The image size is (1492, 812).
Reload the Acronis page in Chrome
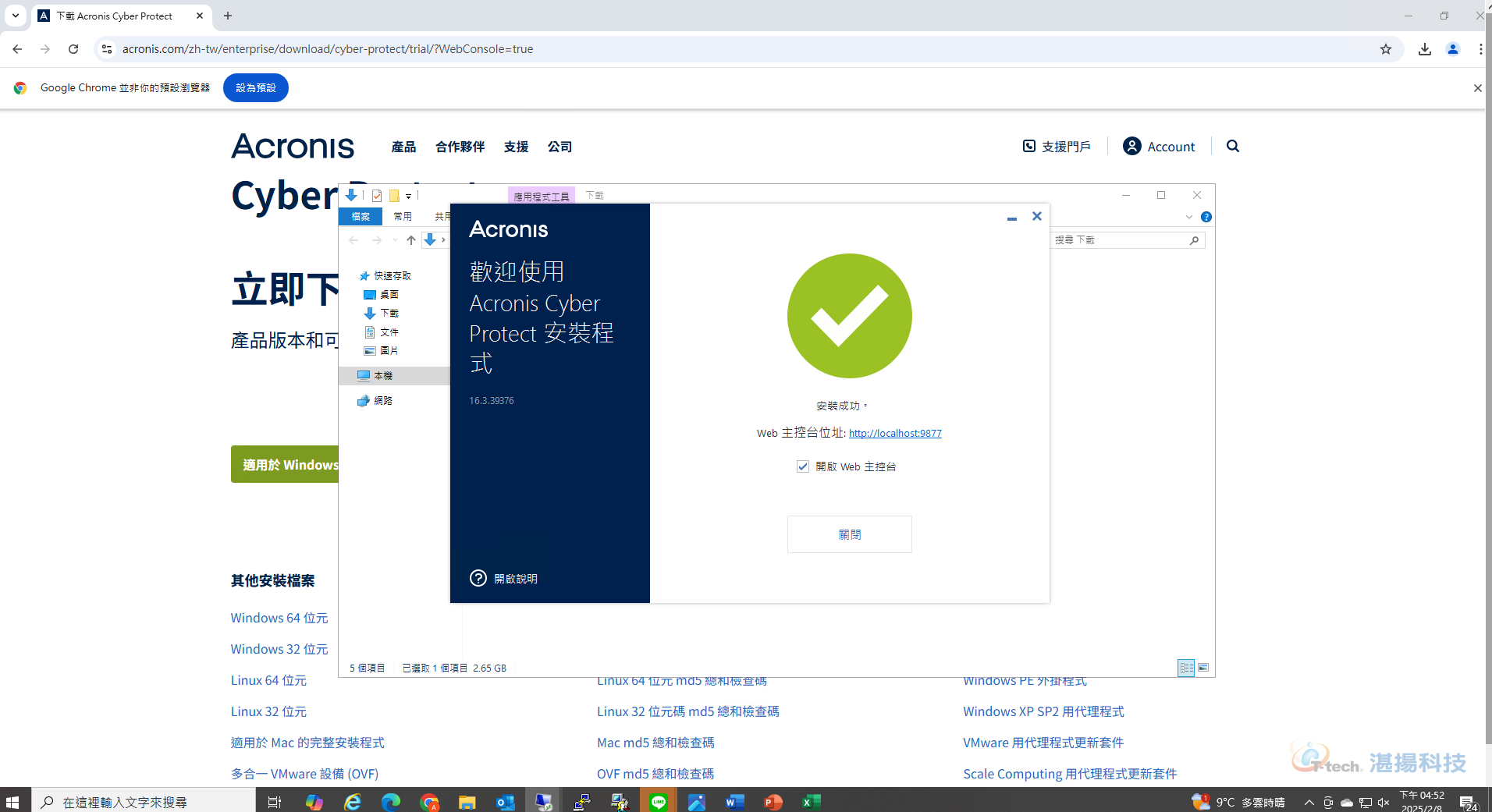click(73, 49)
